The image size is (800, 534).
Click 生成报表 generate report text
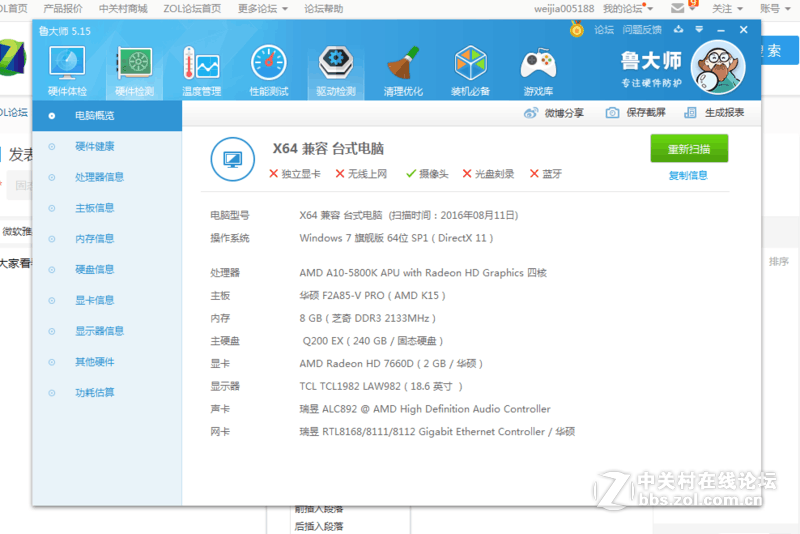point(724,113)
